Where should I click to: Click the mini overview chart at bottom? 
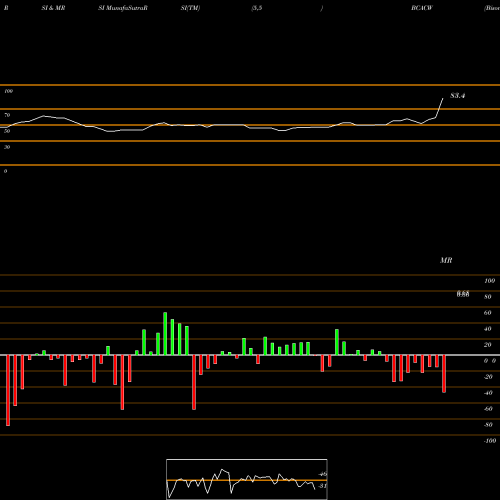(x=247, y=479)
